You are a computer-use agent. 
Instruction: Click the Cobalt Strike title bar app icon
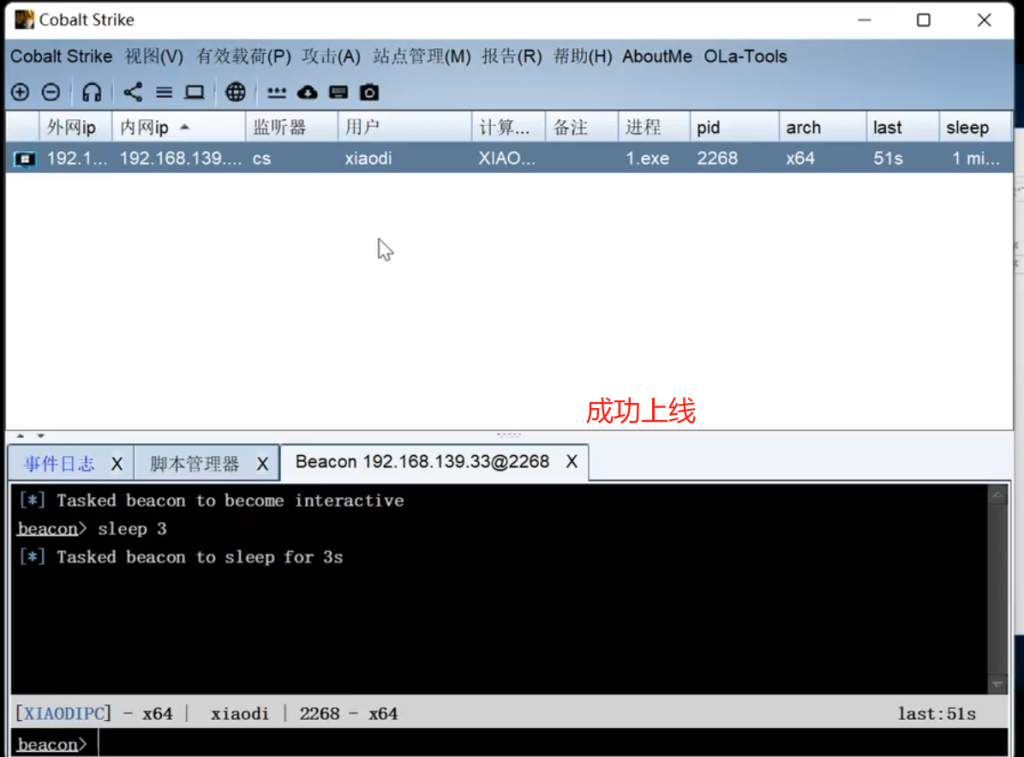coord(24,20)
